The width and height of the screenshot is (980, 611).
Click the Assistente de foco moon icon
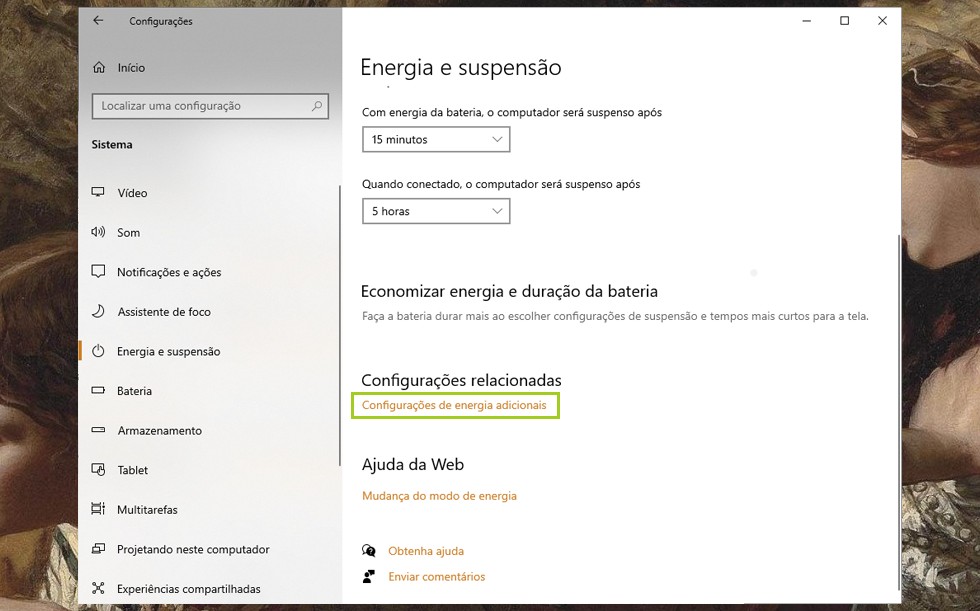tap(98, 311)
